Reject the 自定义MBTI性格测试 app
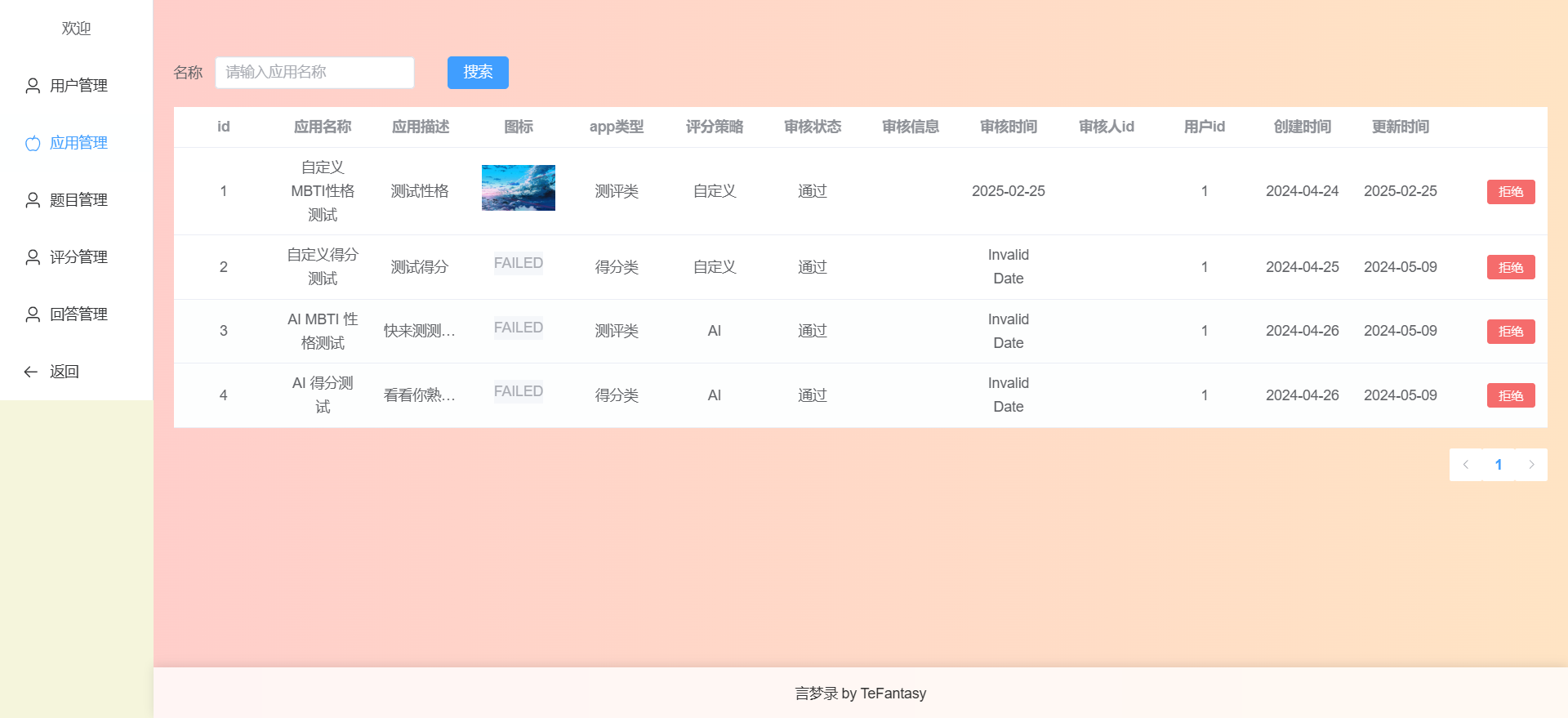The width and height of the screenshot is (1568, 718). (x=1511, y=192)
